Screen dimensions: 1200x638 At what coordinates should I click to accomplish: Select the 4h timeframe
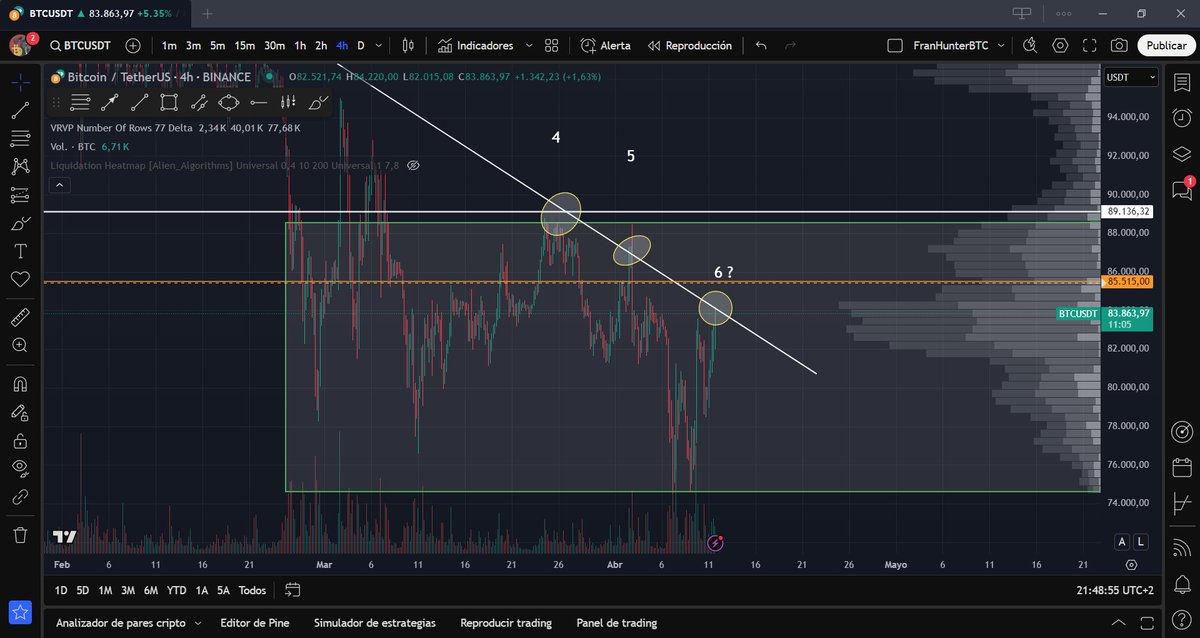(342, 46)
